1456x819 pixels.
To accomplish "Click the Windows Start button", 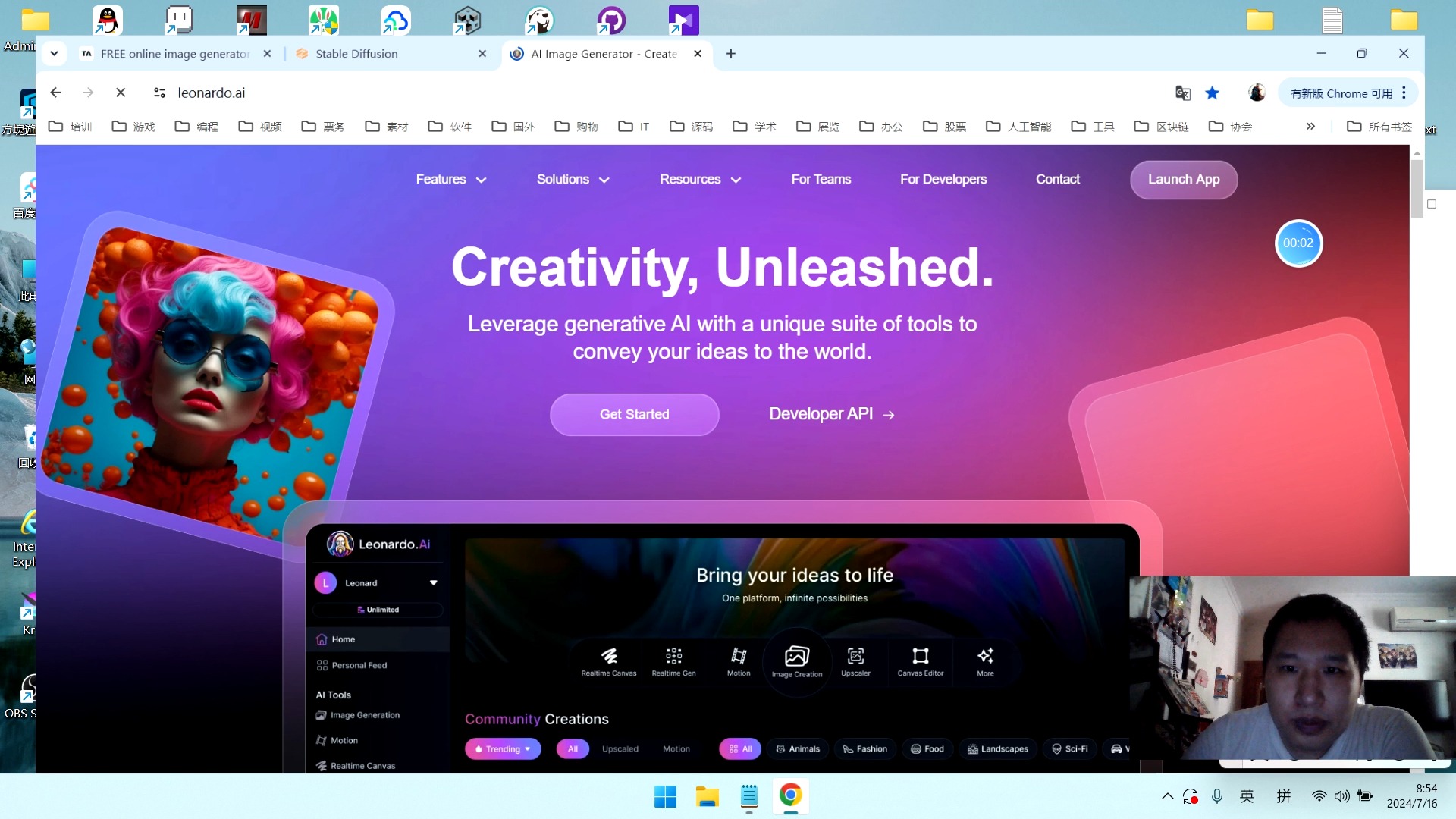I will [x=665, y=796].
